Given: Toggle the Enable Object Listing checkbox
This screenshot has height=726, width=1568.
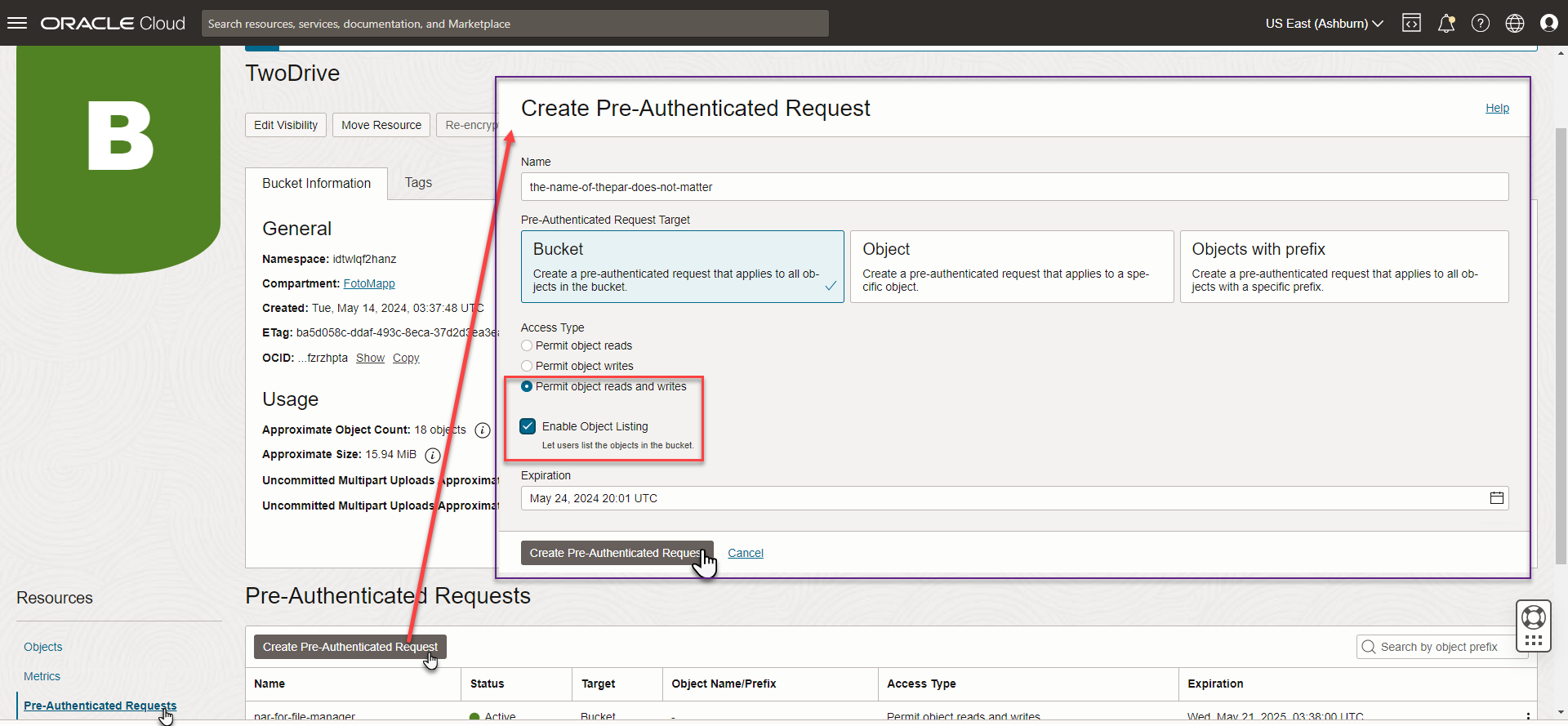Looking at the screenshot, I should [x=528, y=426].
